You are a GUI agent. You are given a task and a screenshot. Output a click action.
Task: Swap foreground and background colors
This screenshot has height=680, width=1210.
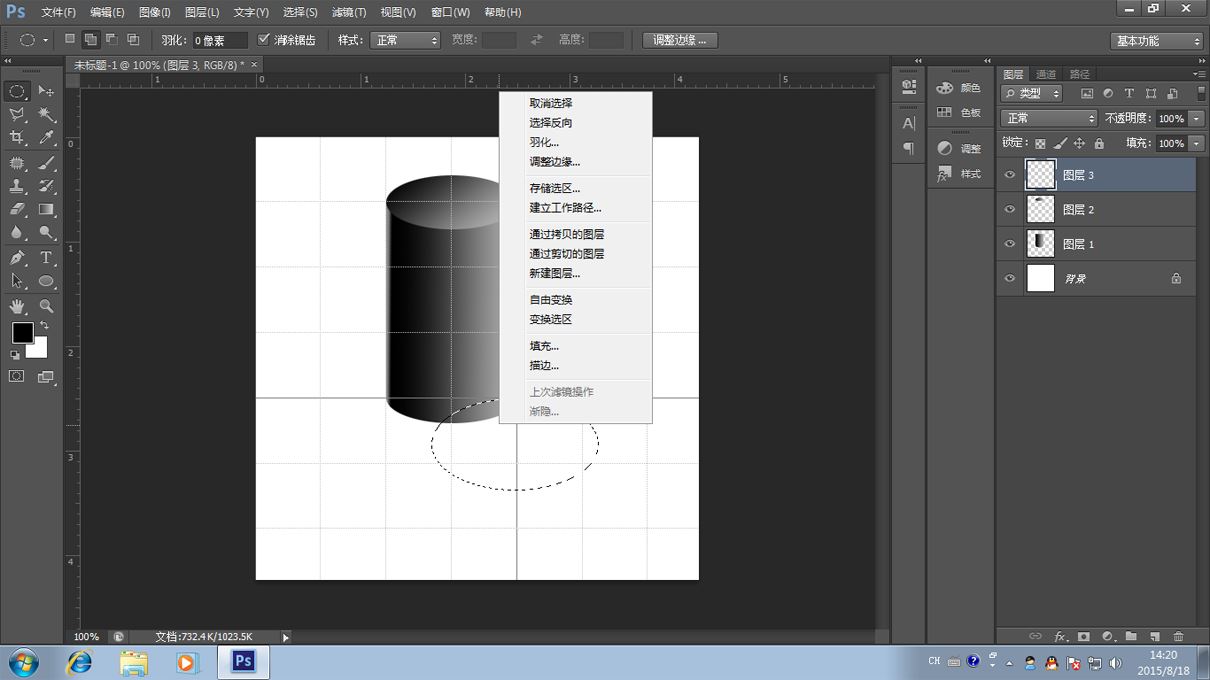(x=44, y=326)
